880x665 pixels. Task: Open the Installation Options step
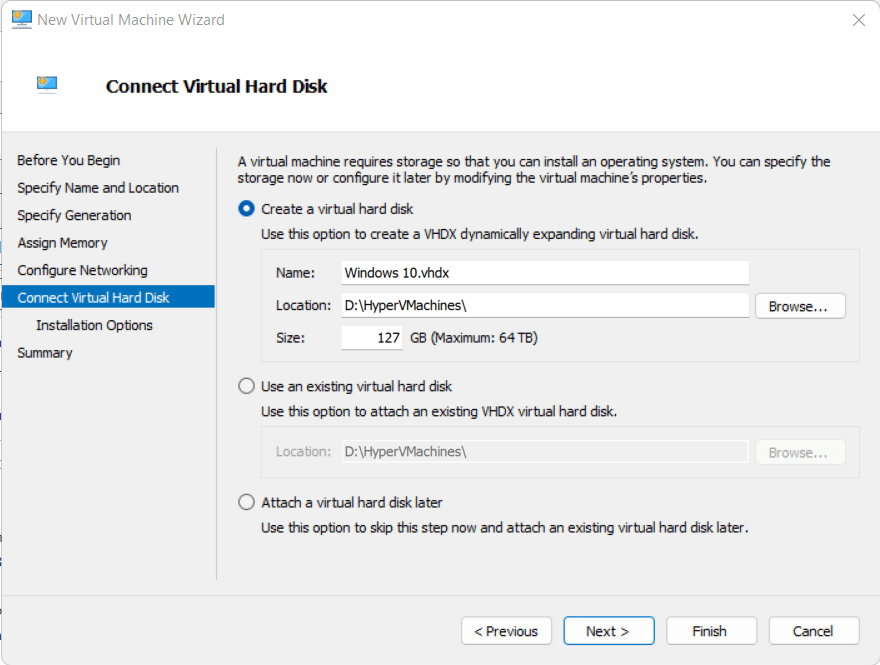94,325
